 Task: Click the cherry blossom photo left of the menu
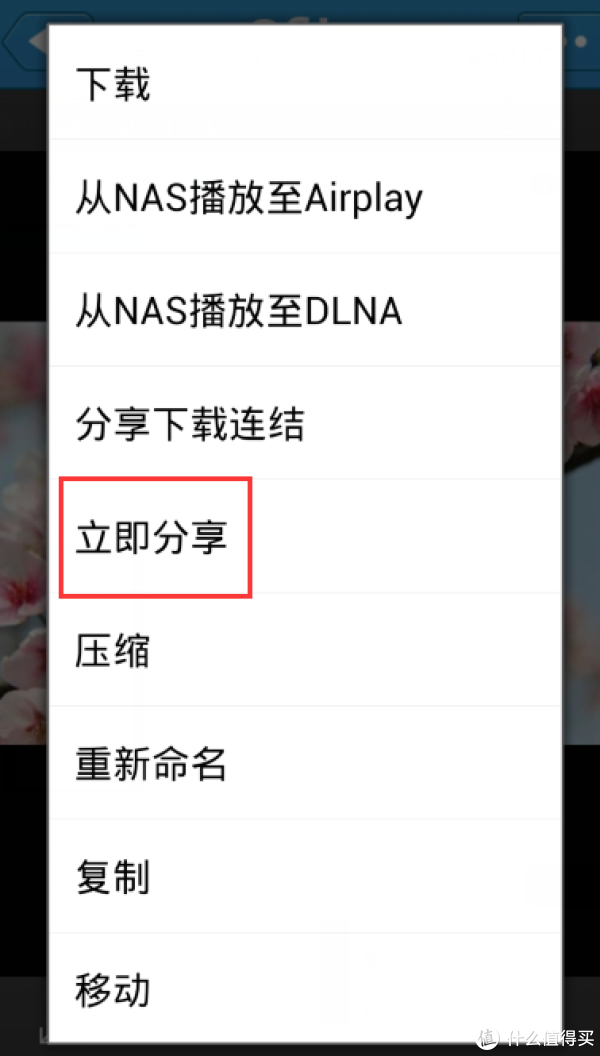(23, 533)
